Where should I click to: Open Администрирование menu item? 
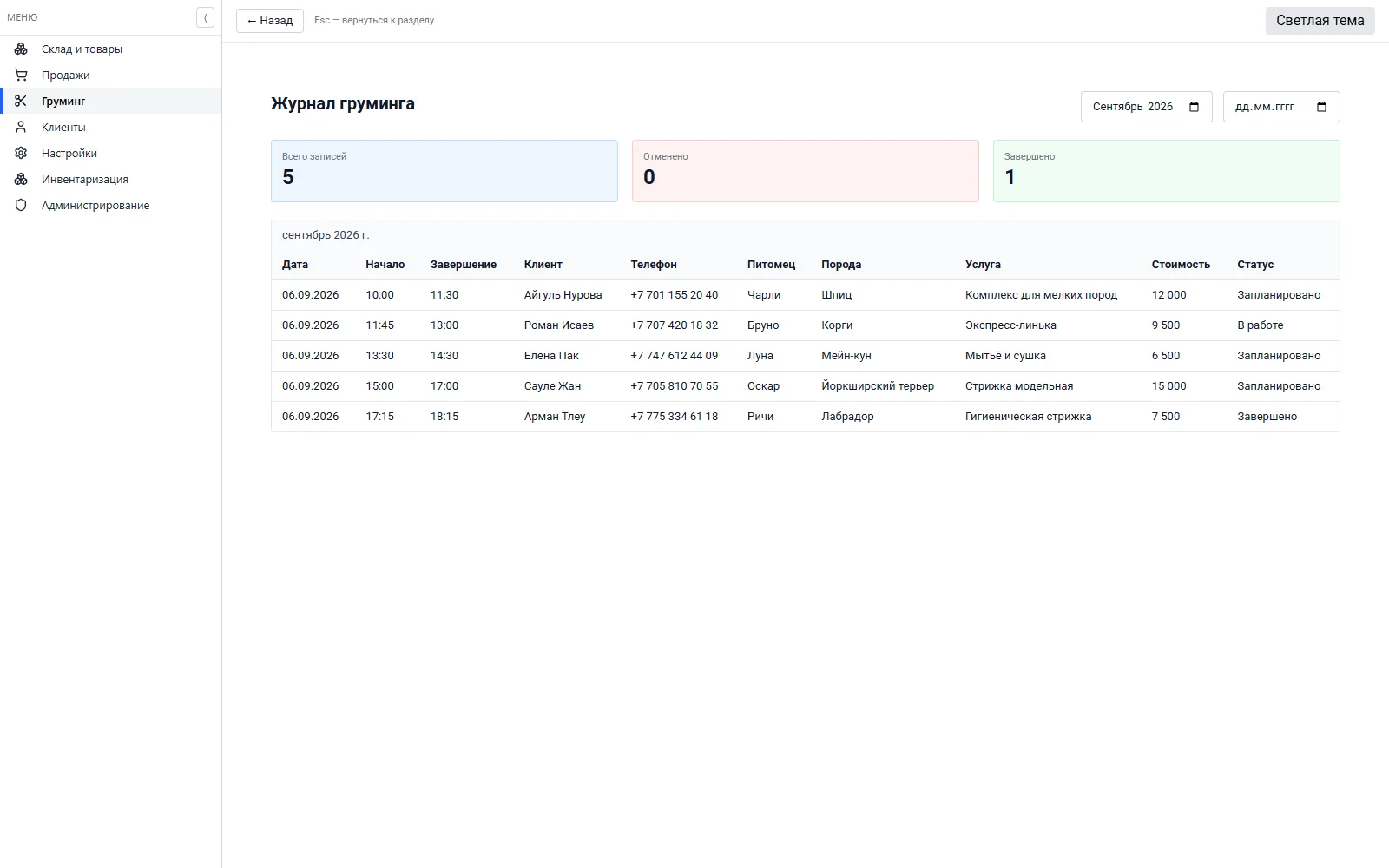coord(110,205)
